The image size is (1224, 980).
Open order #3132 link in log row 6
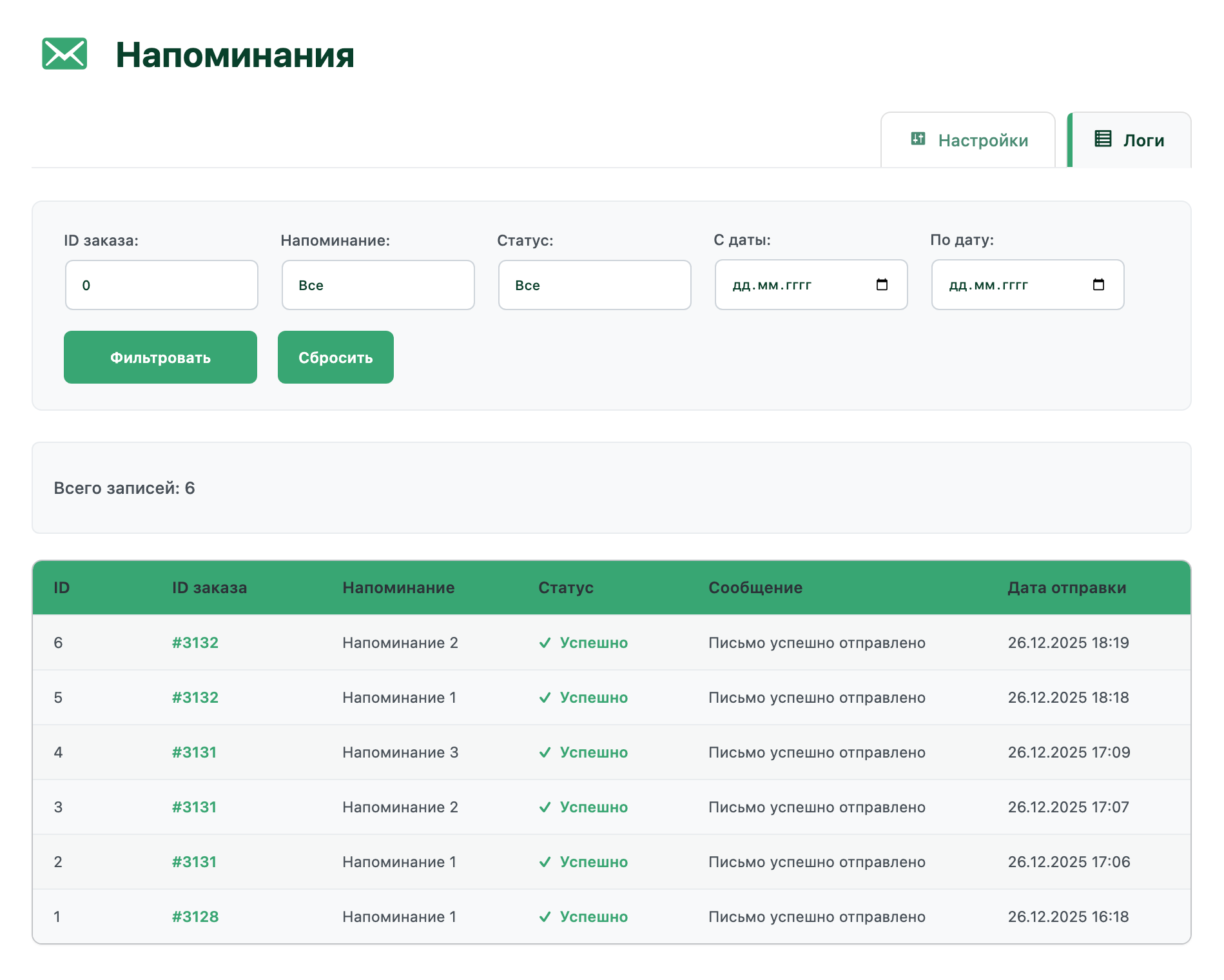[195, 643]
